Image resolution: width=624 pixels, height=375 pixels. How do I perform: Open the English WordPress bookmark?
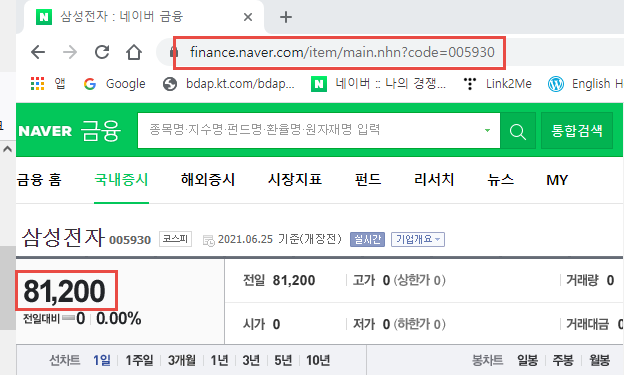(585, 84)
